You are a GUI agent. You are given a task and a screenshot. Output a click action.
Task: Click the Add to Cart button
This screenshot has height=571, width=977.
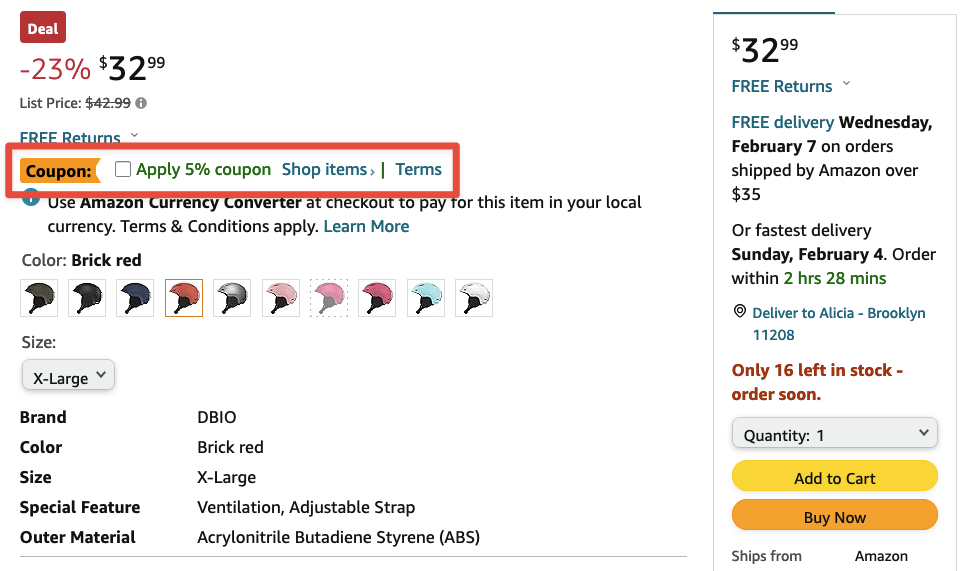click(835, 477)
